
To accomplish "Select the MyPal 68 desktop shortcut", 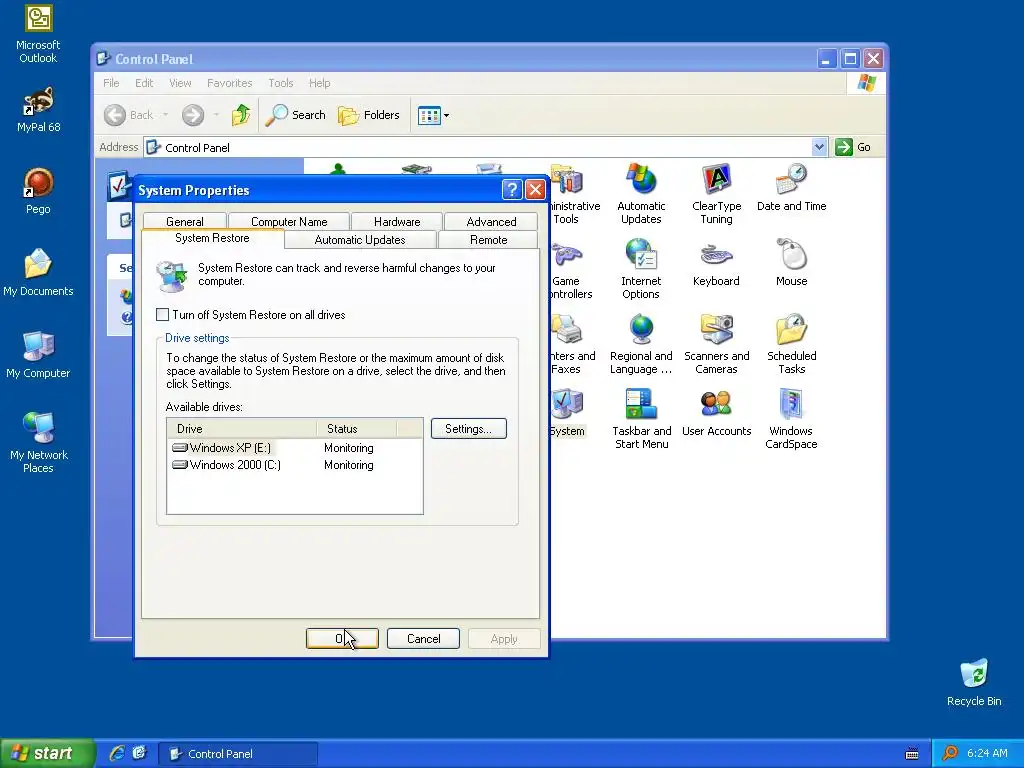I will (x=38, y=110).
